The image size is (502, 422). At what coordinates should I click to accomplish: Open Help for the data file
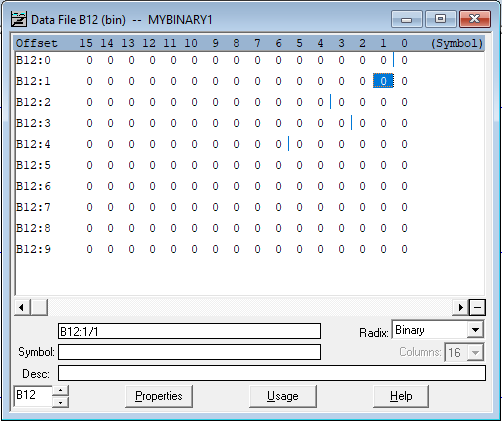[x=401, y=396]
